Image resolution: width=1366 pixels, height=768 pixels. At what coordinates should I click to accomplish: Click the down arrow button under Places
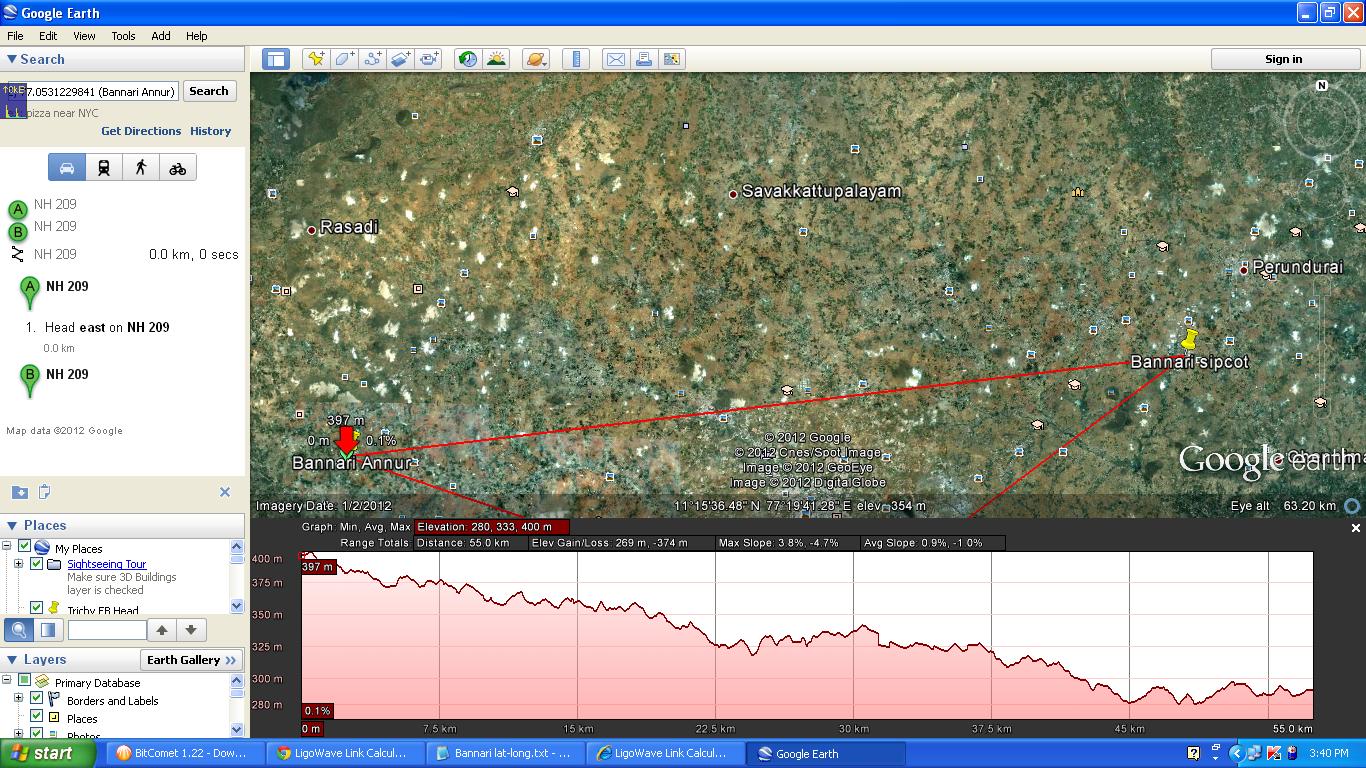click(x=190, y=630)
